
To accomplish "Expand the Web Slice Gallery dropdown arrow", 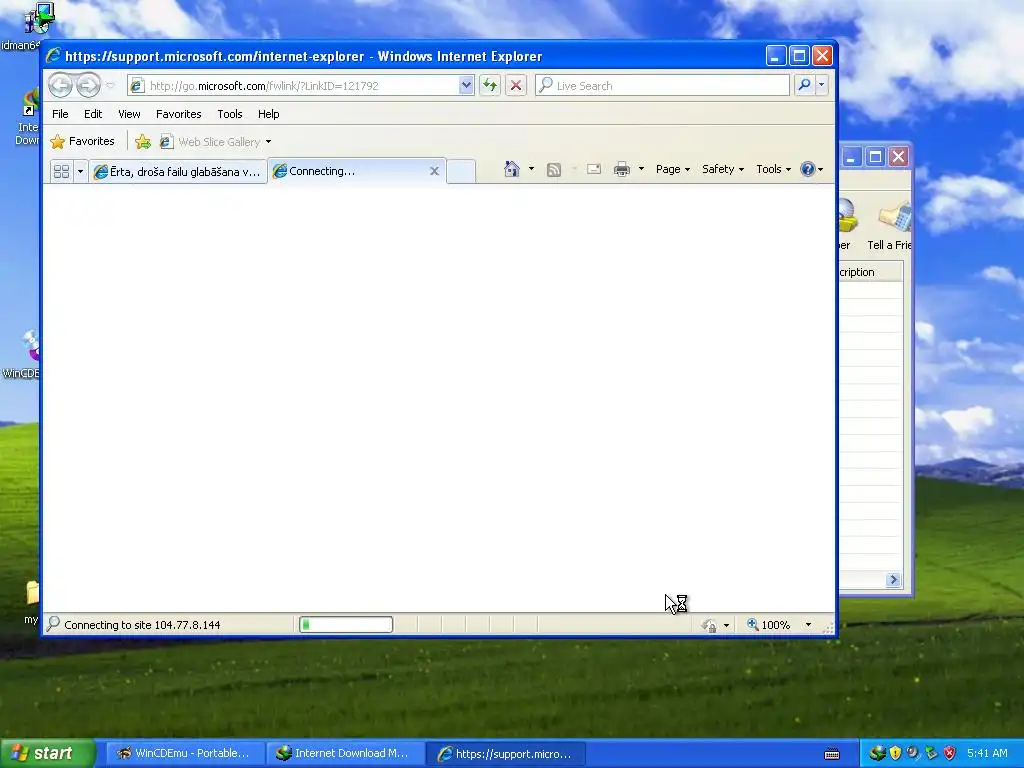I will [x=268, y=142].
